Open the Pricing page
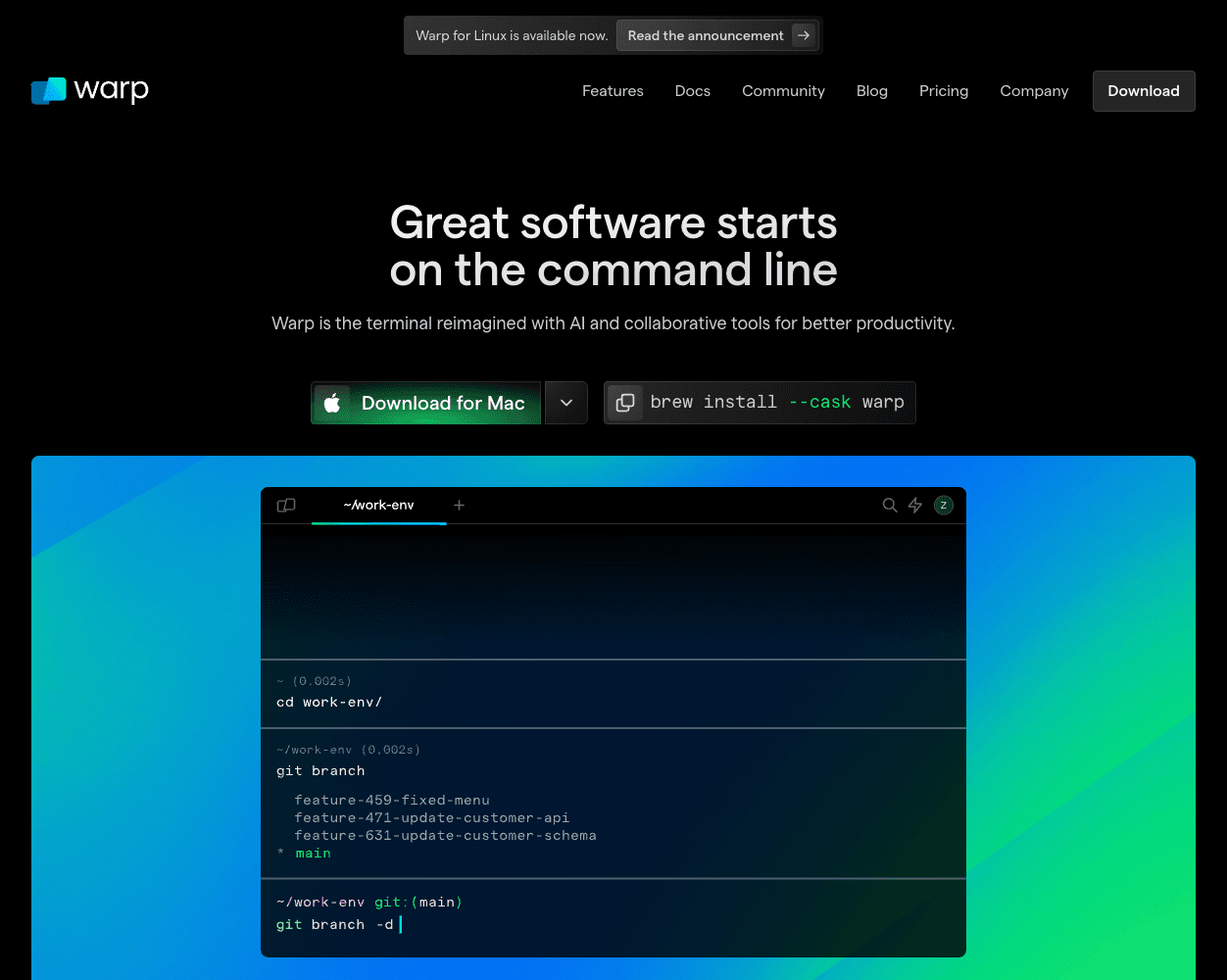 click(943, 91)
